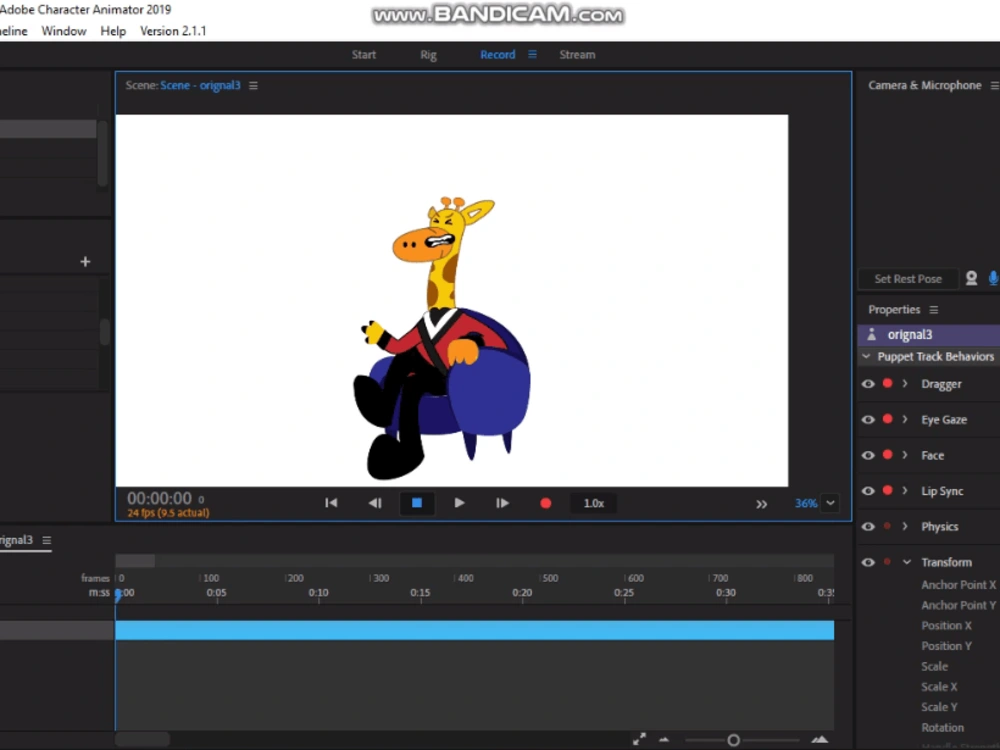The height and width of the screenshot is (750, 1000).
Task: Hide the Lip Sync behavior eye icon
Action: [868, 491]
